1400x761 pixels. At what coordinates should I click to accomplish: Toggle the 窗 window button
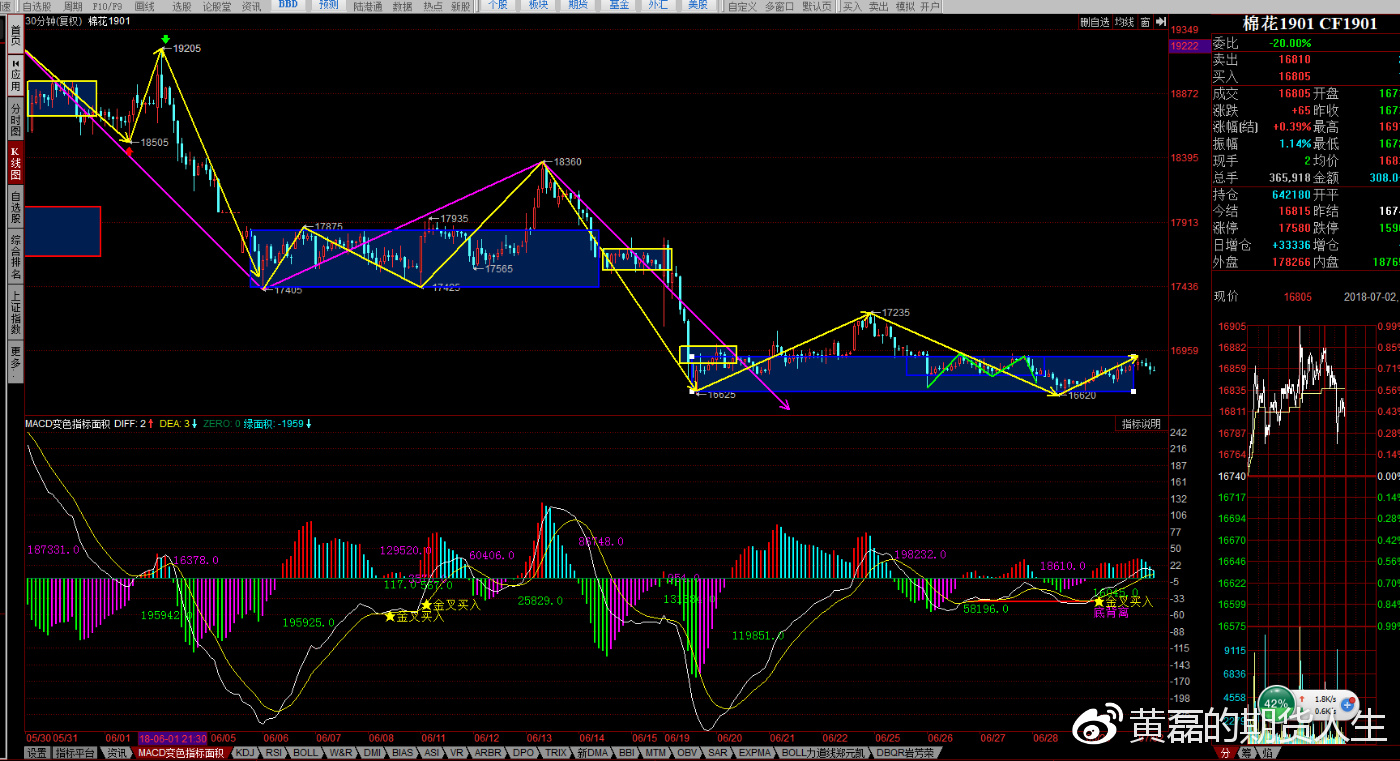coord(1145,22)
